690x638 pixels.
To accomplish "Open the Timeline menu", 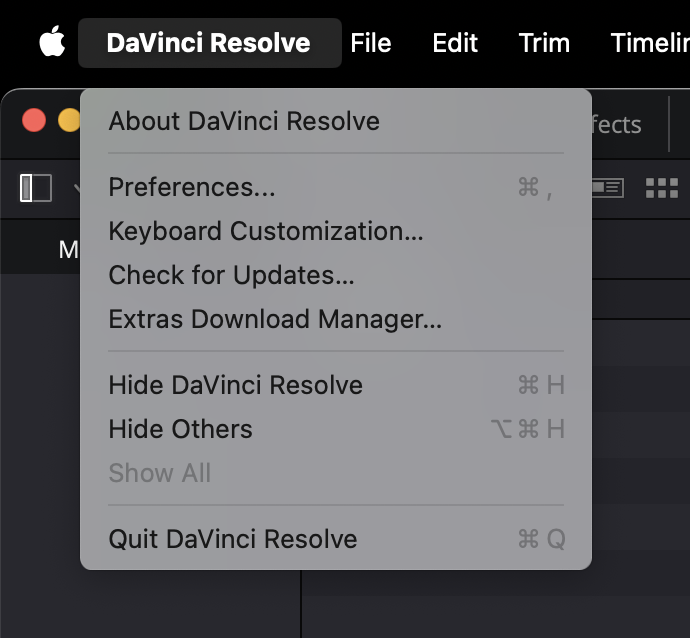I will (650, 43).
